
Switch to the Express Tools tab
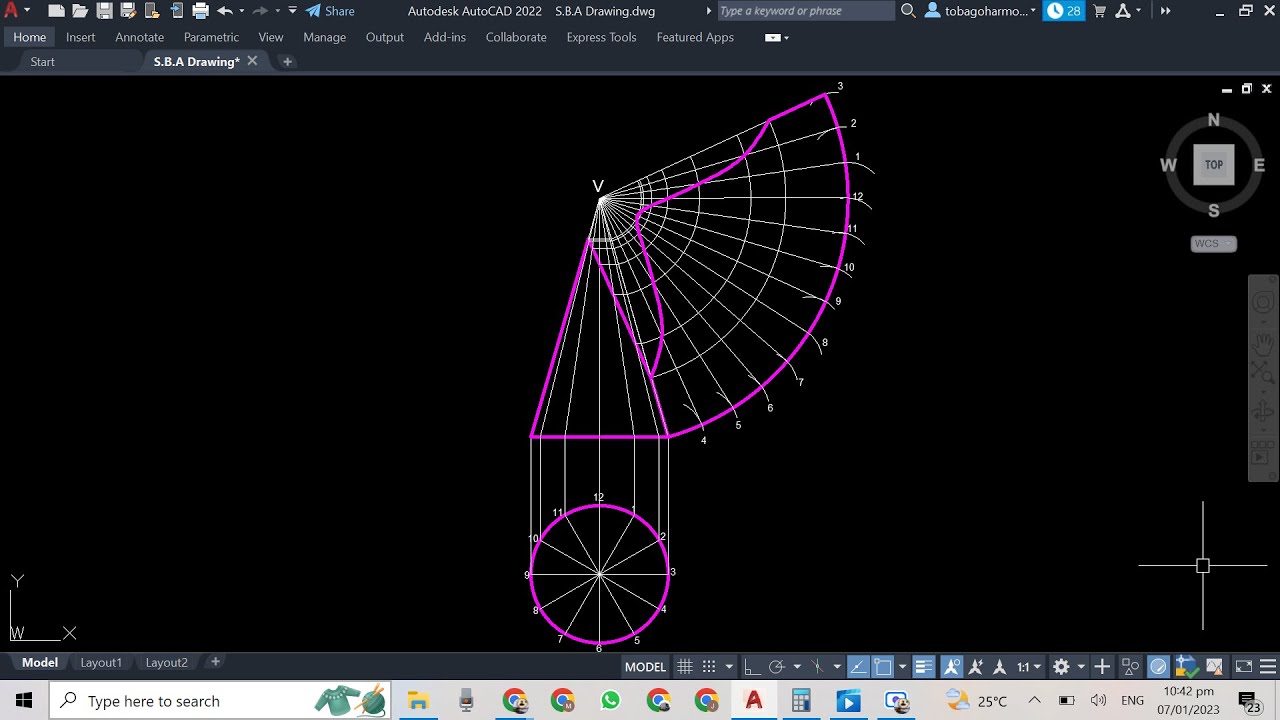click(x=601, y=37)
